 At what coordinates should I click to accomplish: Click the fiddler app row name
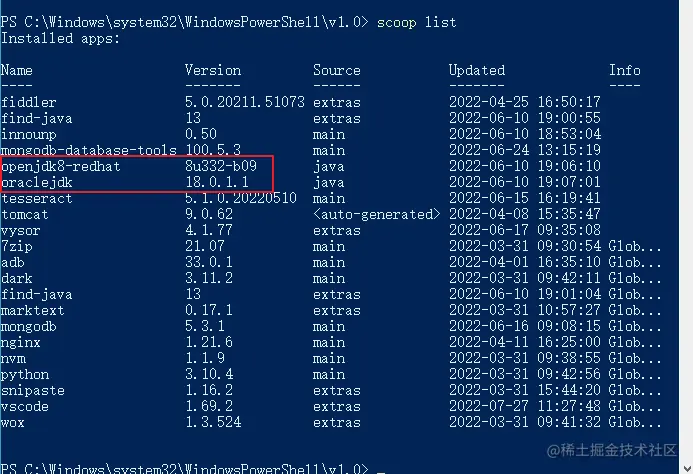tap(28, 102)
